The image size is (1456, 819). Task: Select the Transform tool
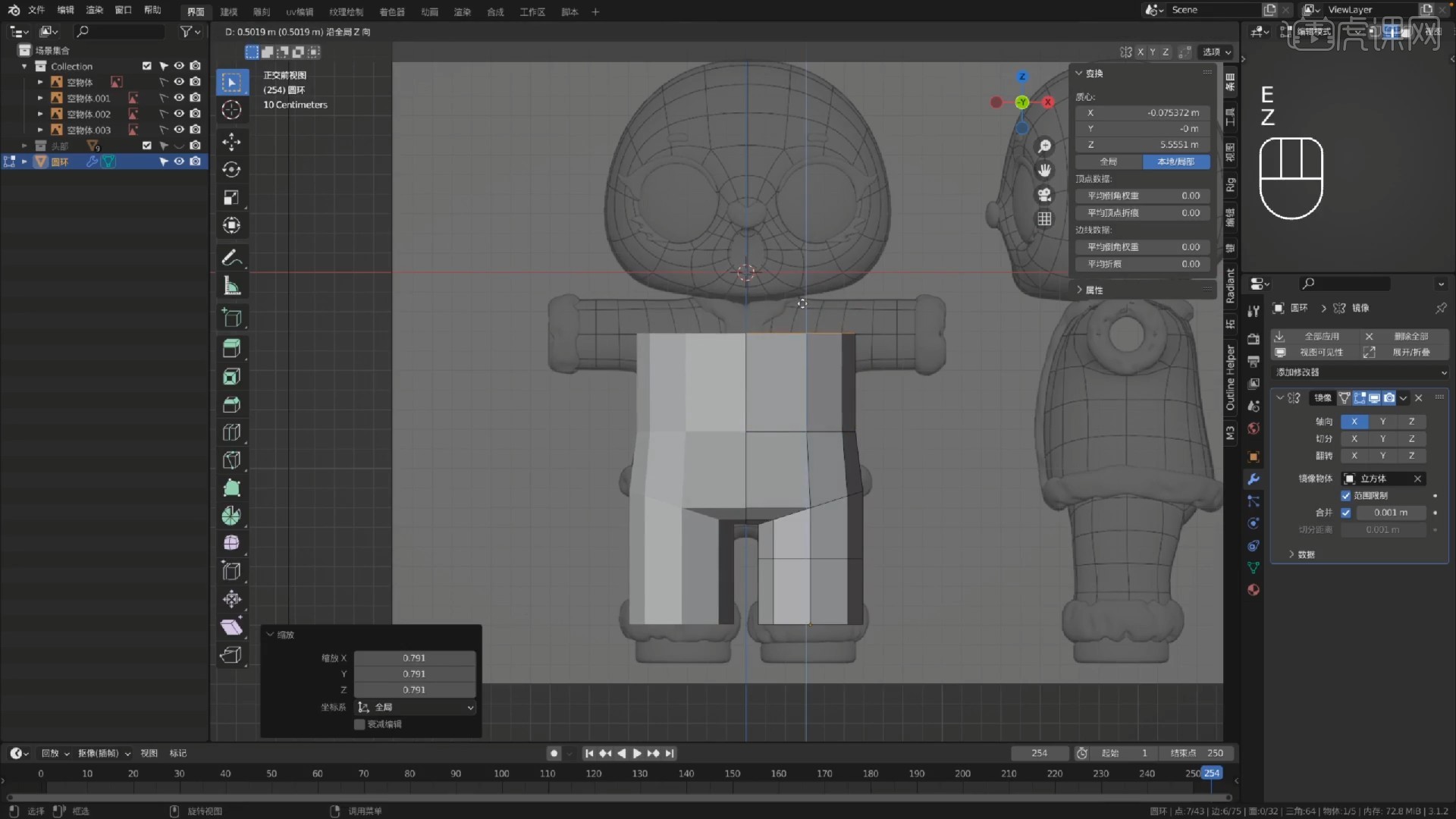(x=232, y=226)
